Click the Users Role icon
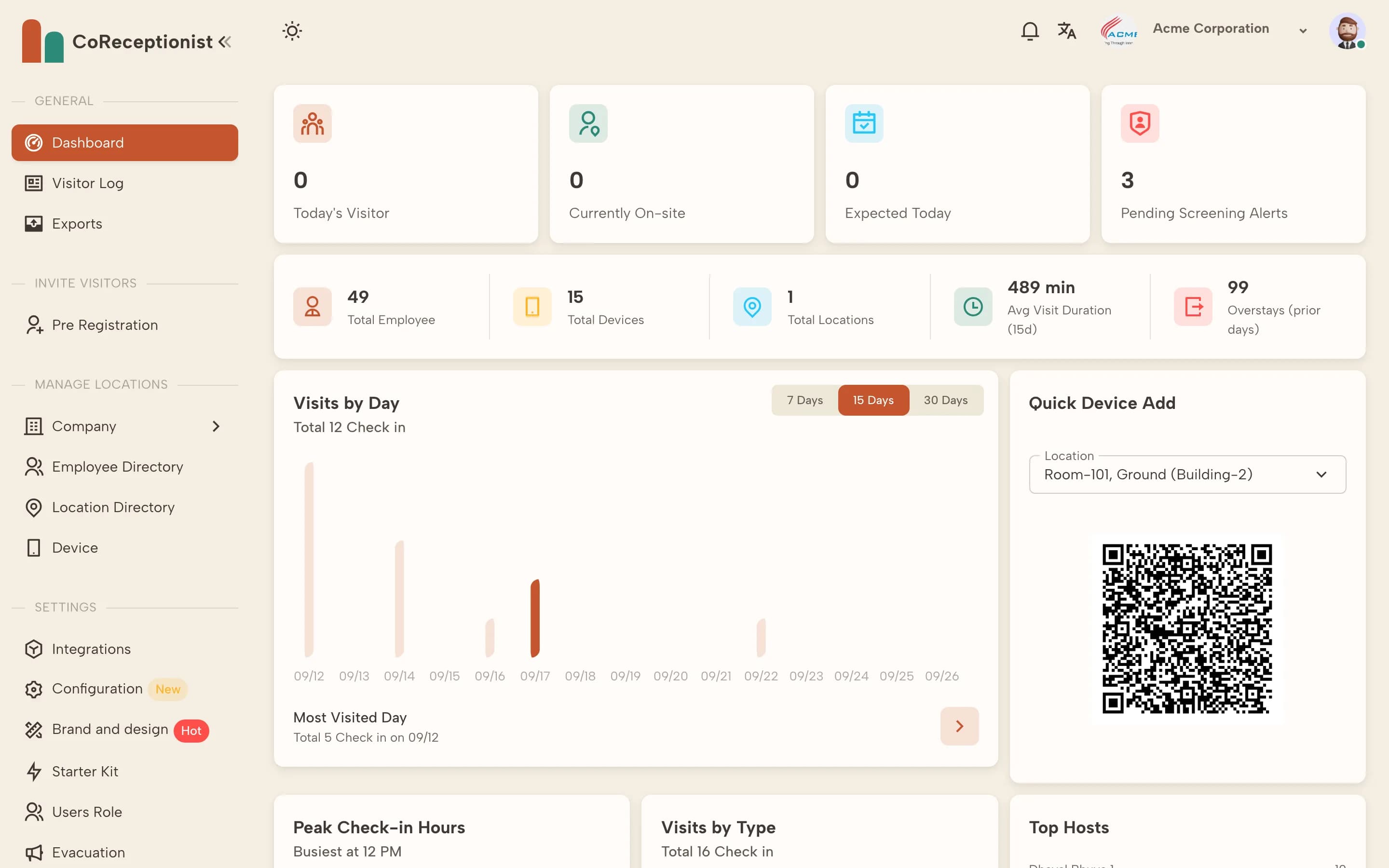Viewport: 1389px width, 868px height. 34,812
